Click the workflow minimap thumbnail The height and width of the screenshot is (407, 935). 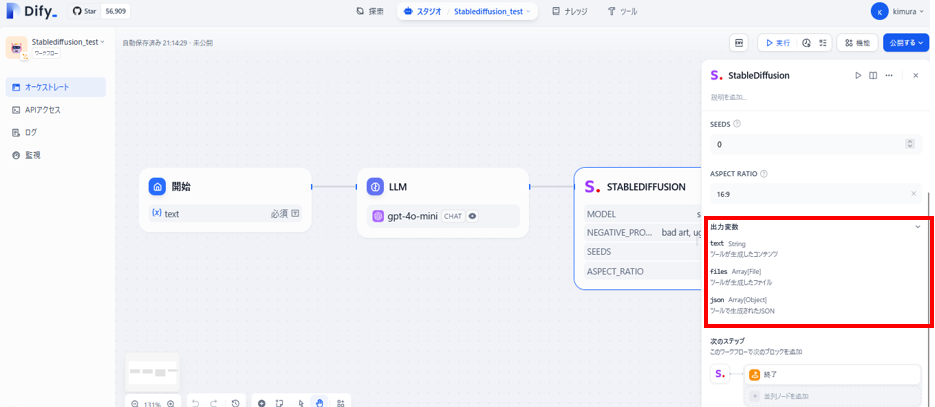153,372
